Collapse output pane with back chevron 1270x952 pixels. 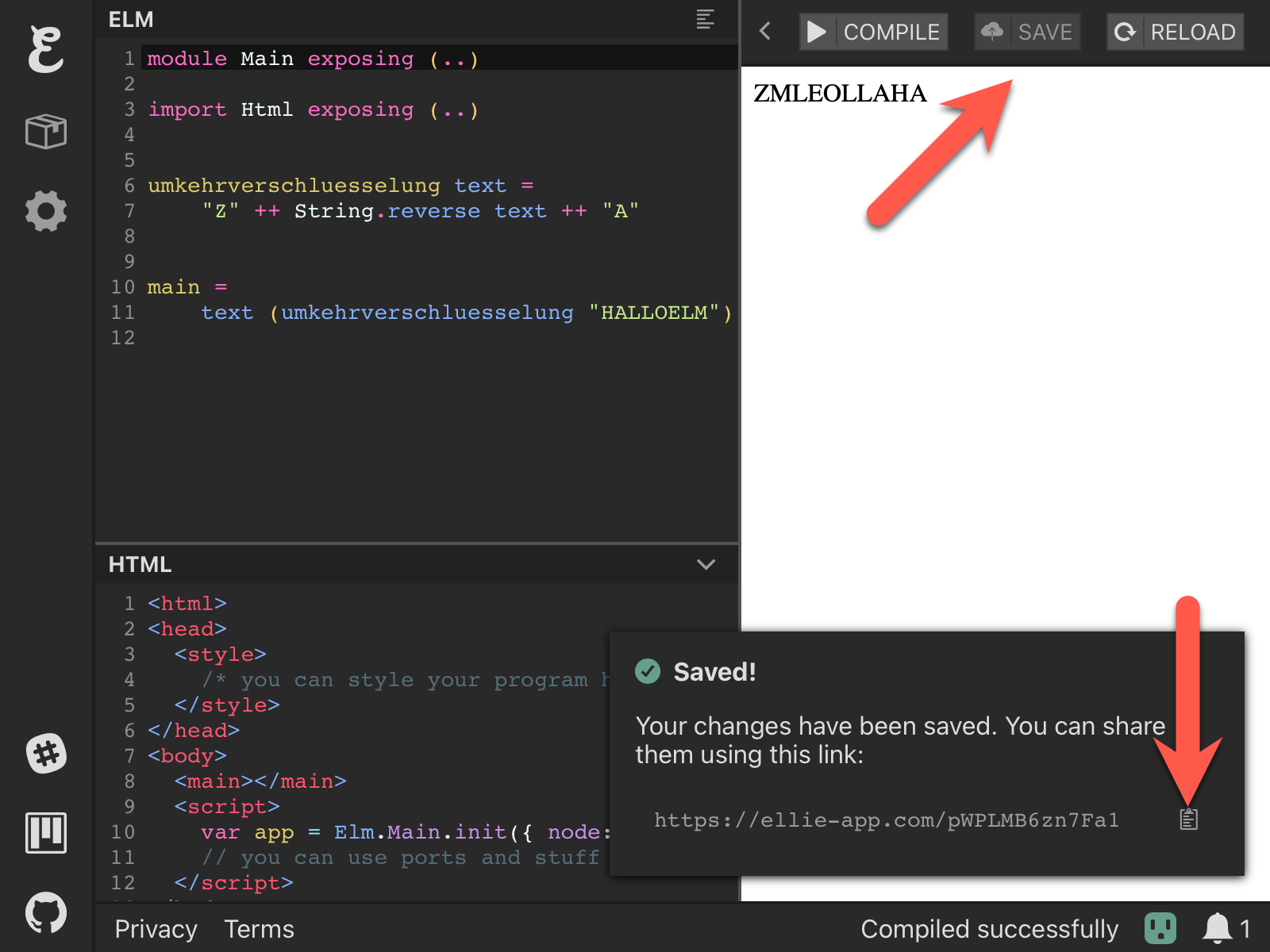(765, 32)
